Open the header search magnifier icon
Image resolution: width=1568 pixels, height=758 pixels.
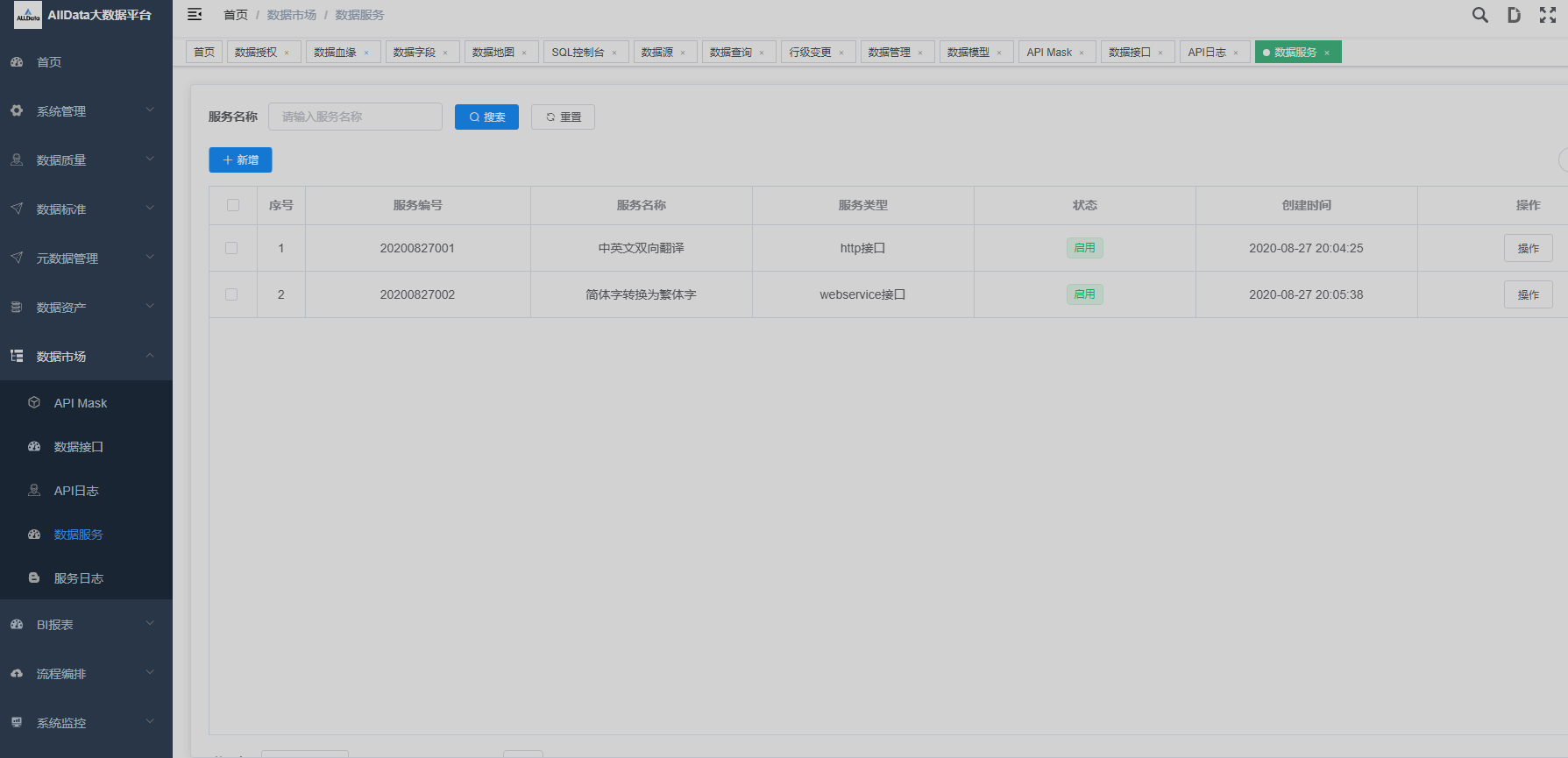[1479, 15]
